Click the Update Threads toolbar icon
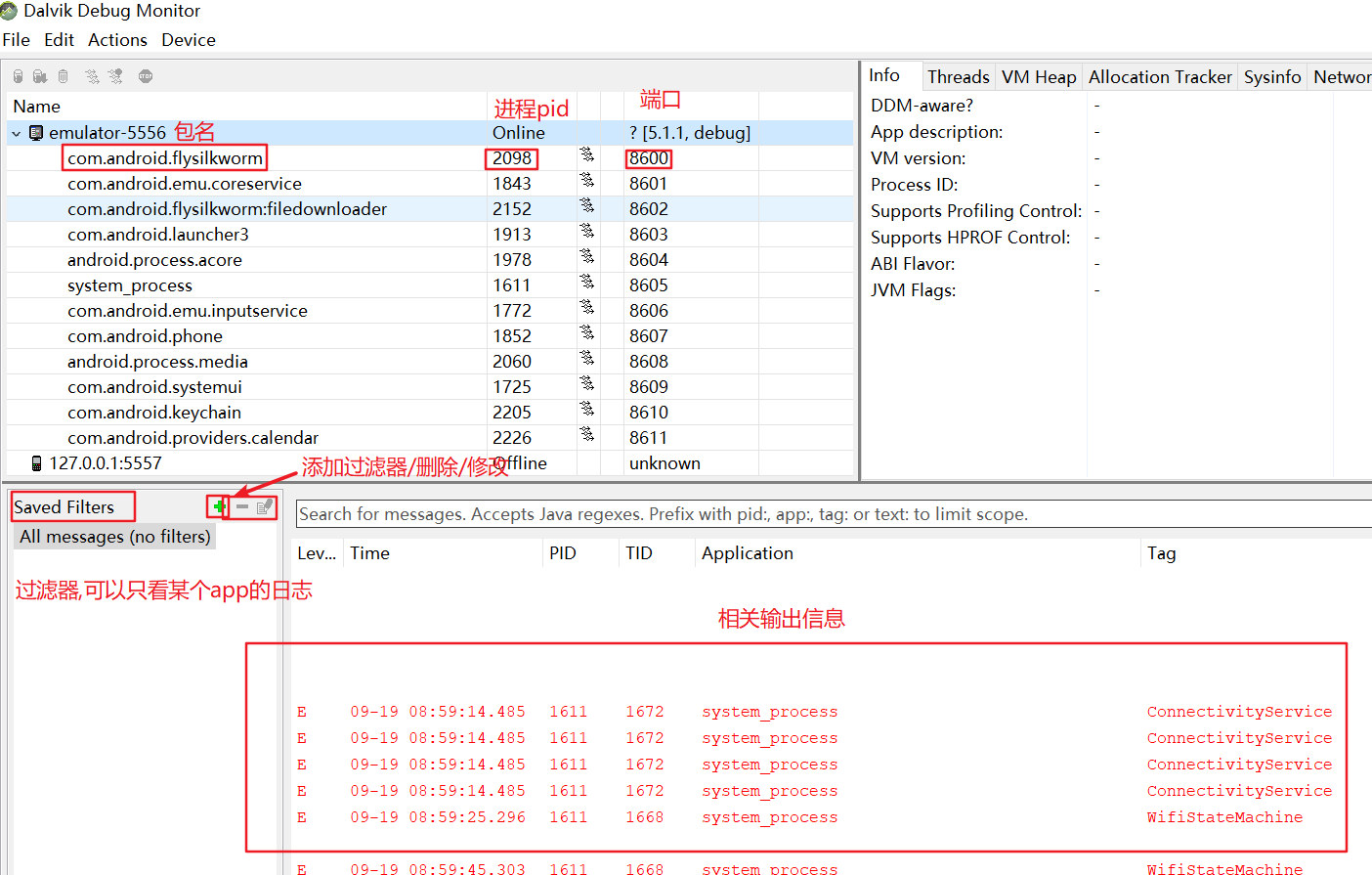1372x875 pixels. 92,76
